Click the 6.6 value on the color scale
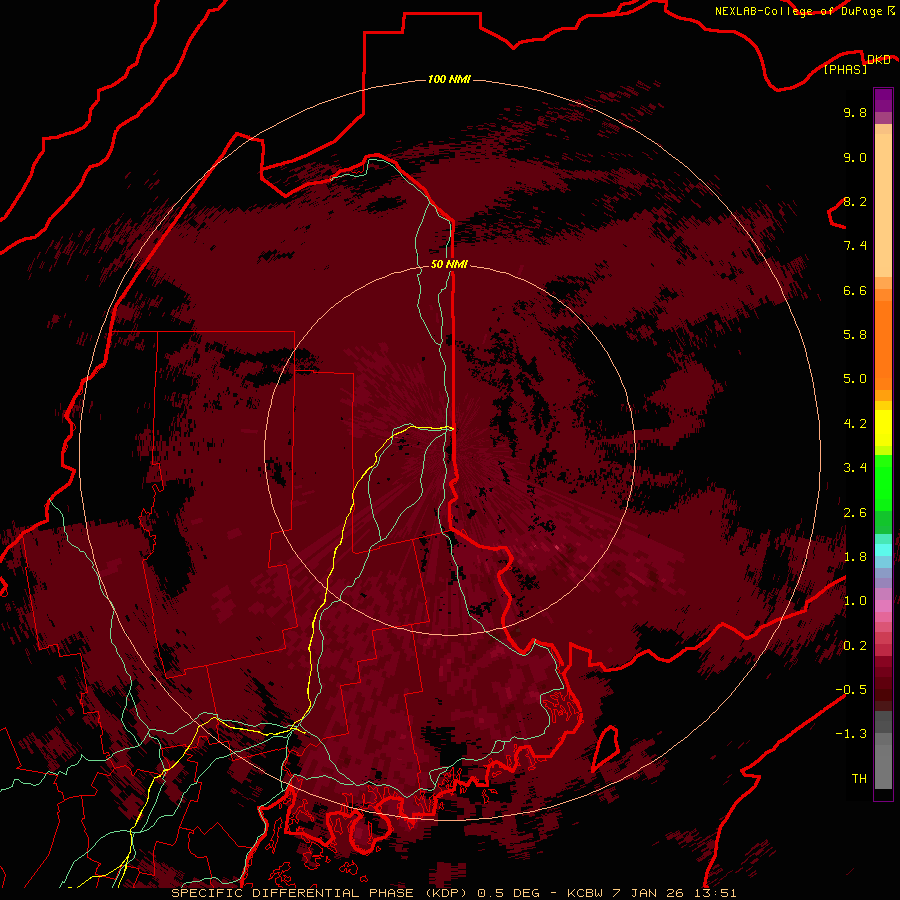The width and height of the screenshot is (900, 900). click(x=855, y=290)
